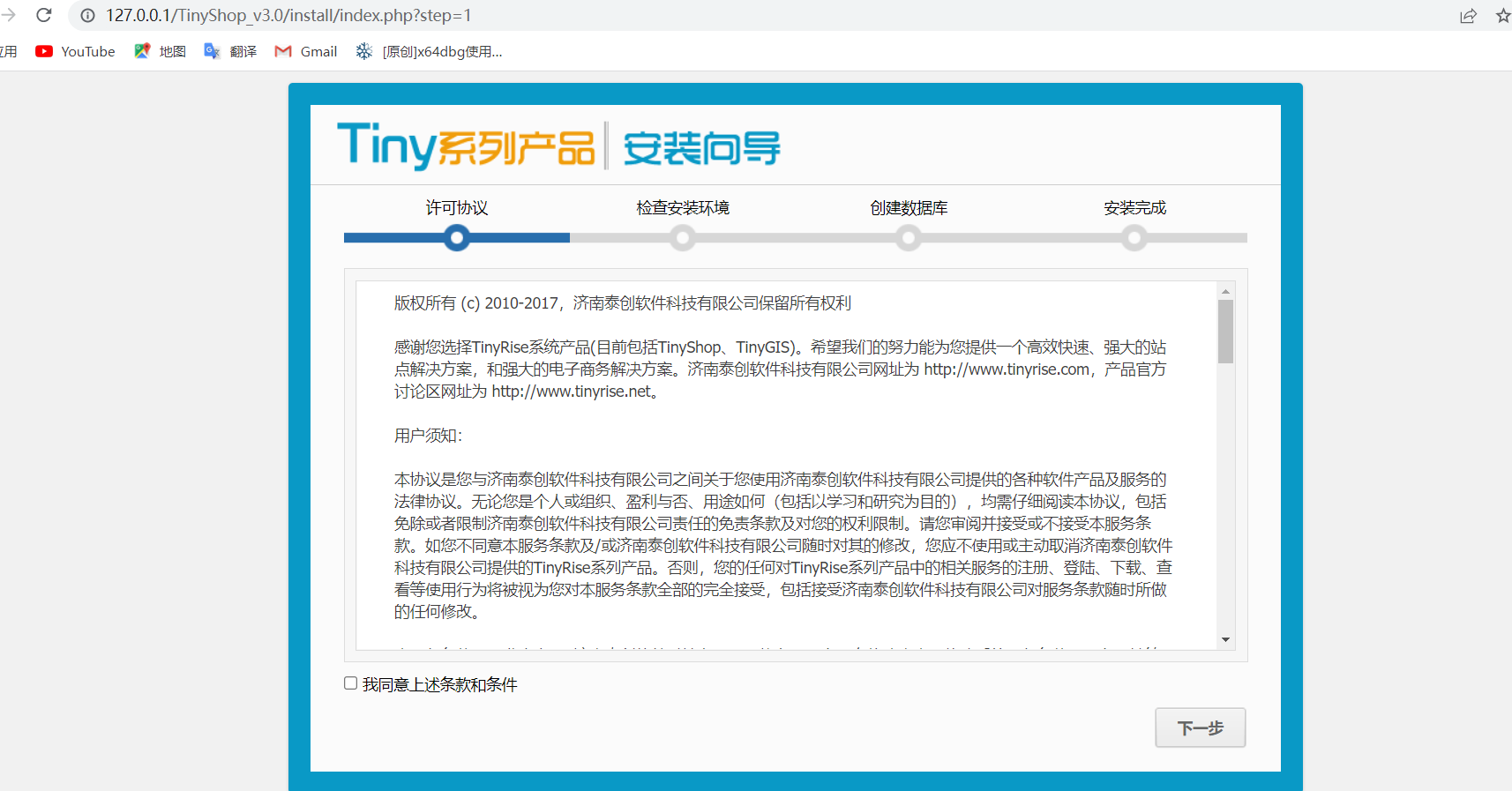Open the 地图 maps bookmark

coord(161,52)
